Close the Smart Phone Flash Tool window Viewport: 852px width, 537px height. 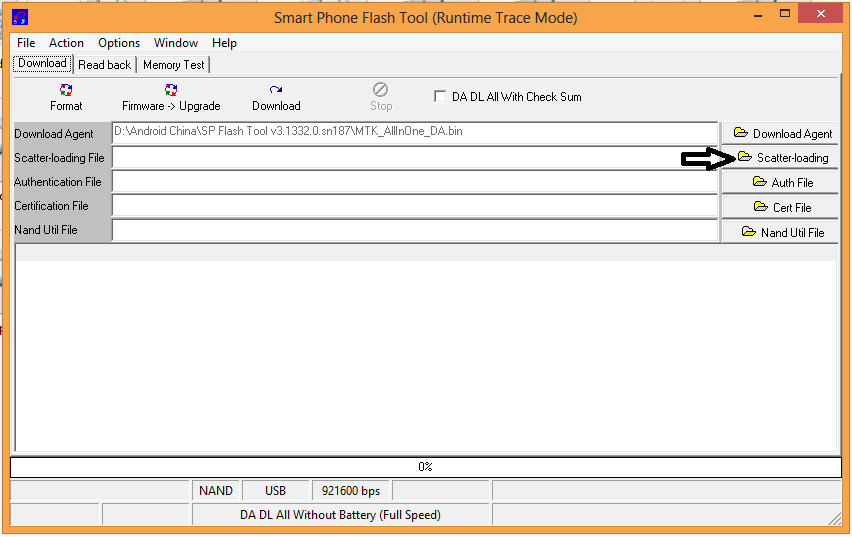point(820,14)
